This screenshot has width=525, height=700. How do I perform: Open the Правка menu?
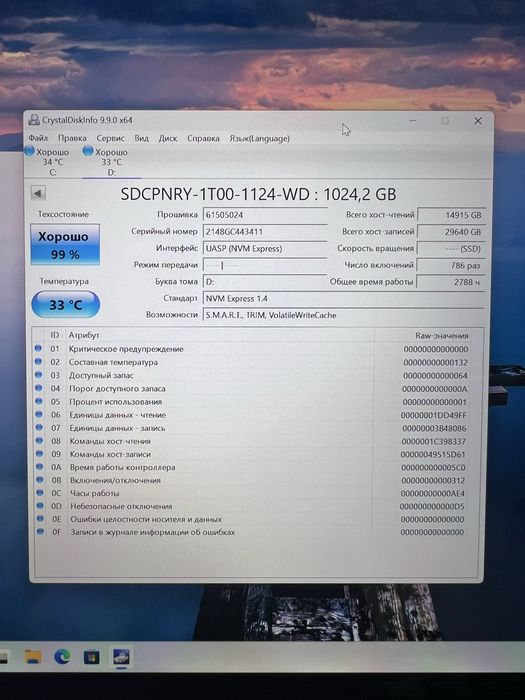72,138
